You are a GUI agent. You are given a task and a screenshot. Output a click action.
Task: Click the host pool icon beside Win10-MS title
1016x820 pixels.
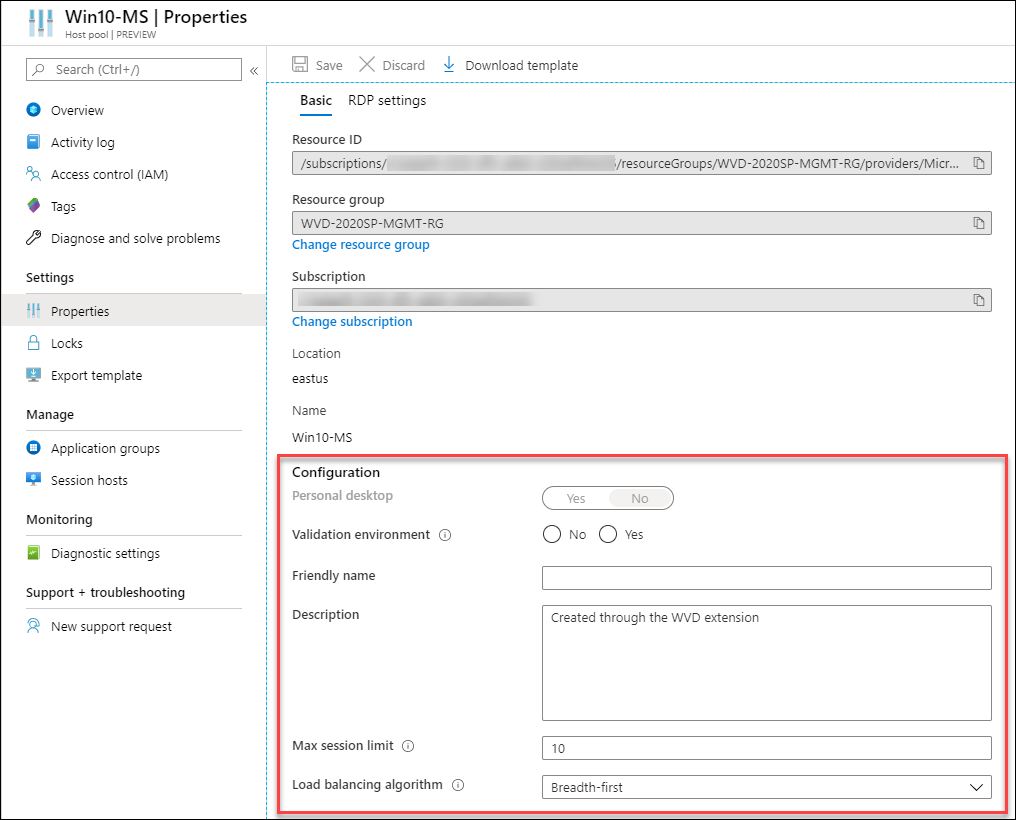(41, 23)
